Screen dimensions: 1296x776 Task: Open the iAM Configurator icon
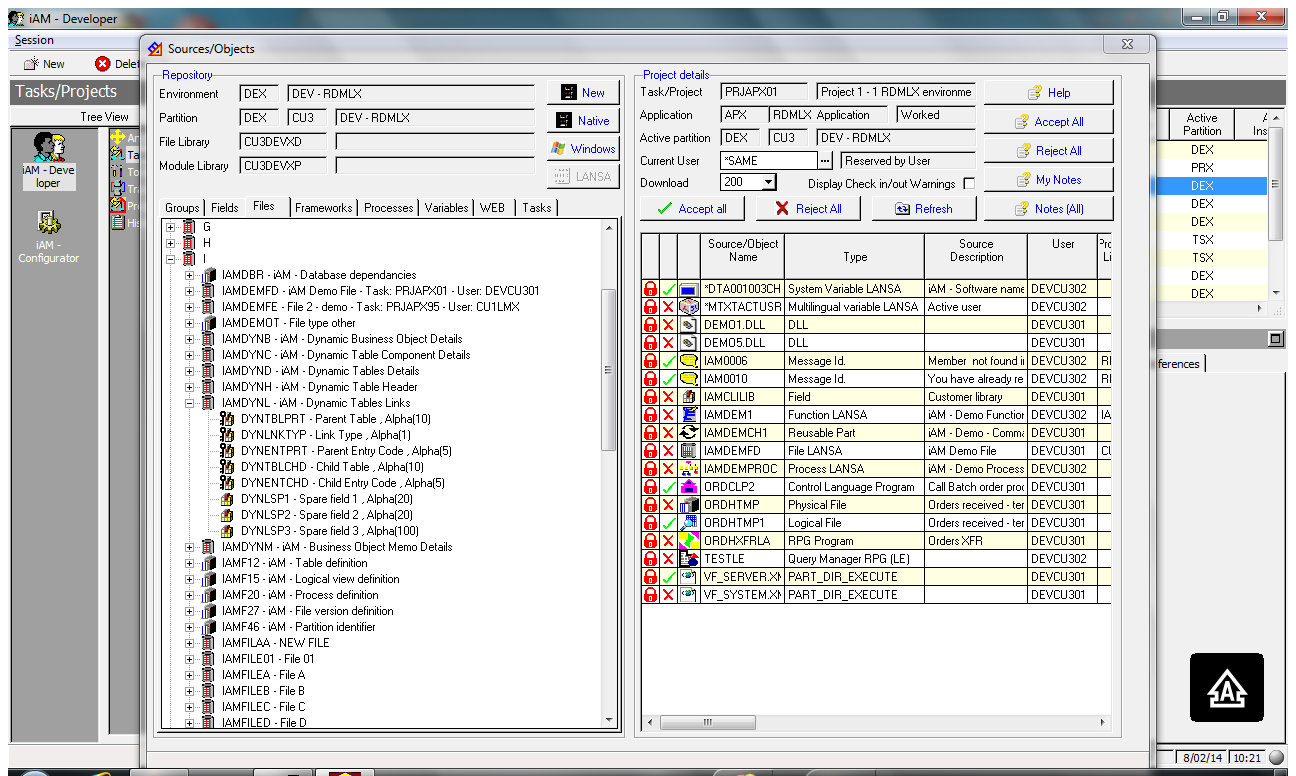tap(48, 236)
